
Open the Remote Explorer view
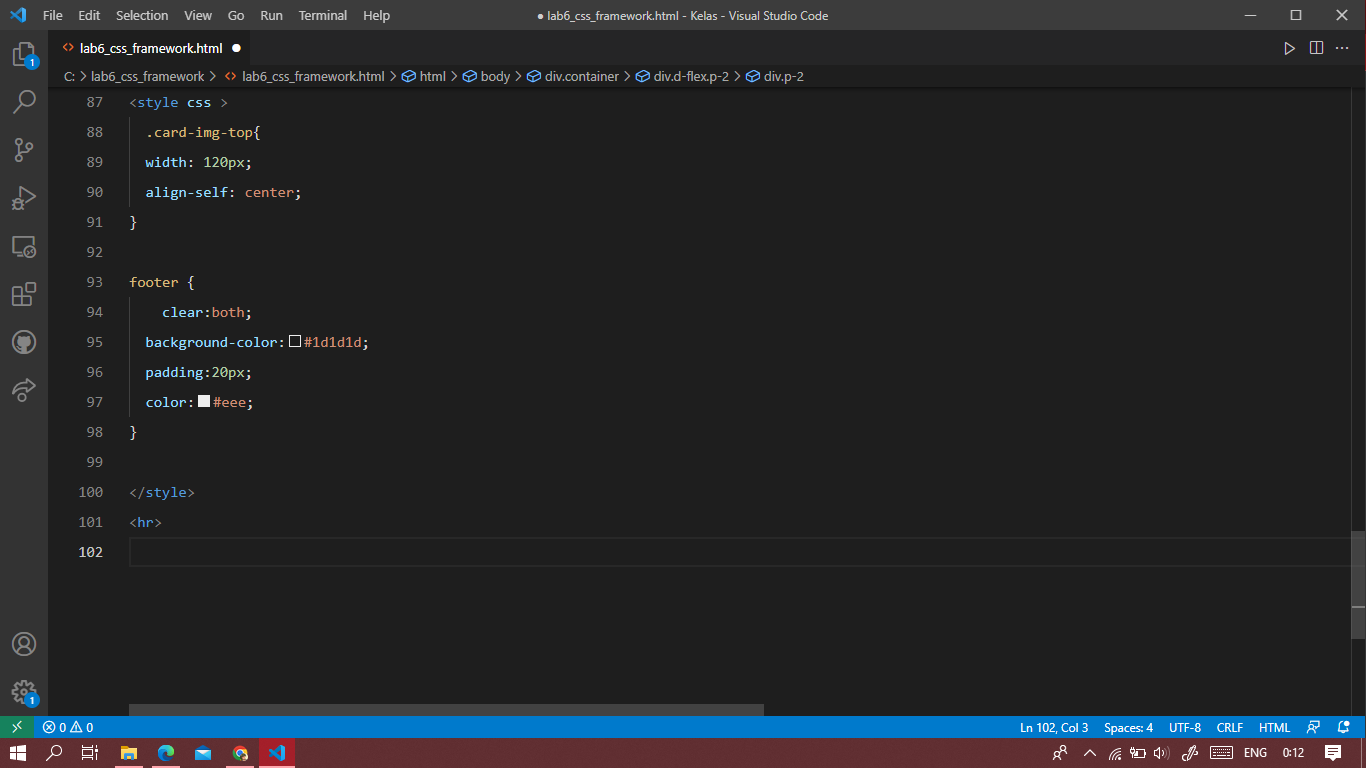click(x=24, y=246)
